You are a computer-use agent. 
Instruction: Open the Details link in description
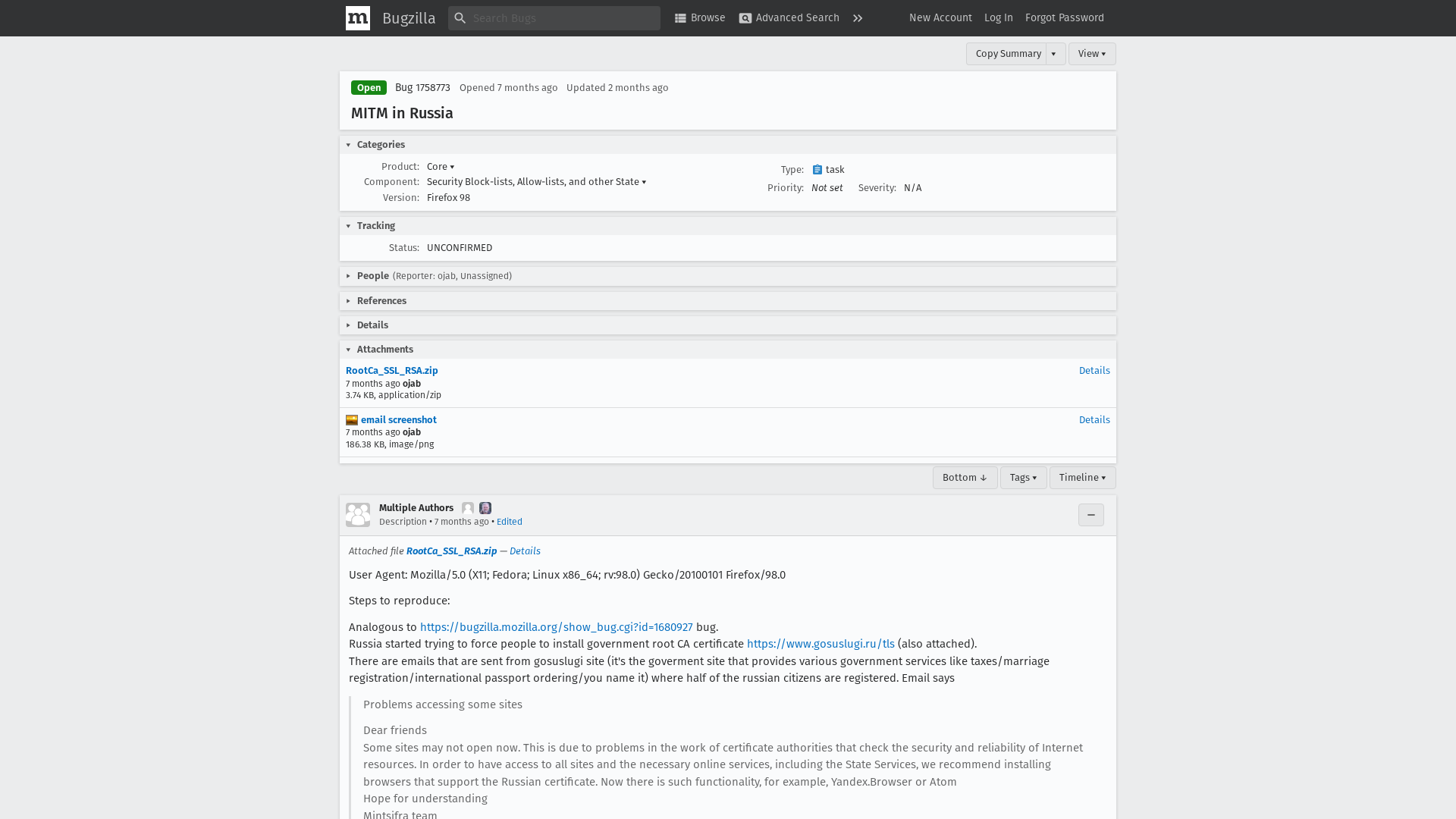pyautogui.click(x=525, y=551)
